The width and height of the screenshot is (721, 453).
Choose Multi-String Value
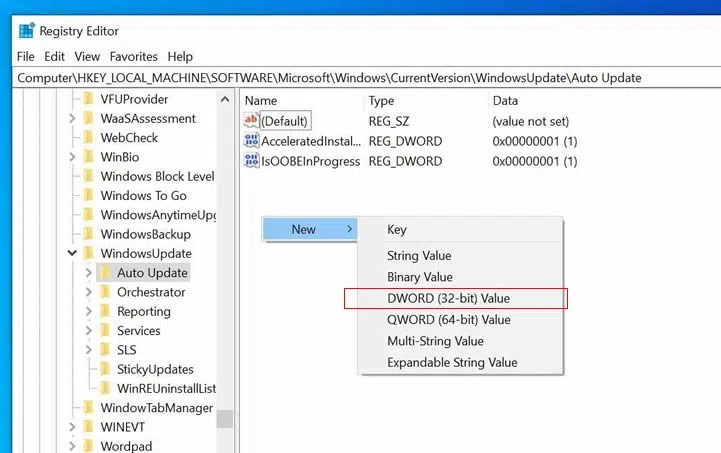(460, 341)
